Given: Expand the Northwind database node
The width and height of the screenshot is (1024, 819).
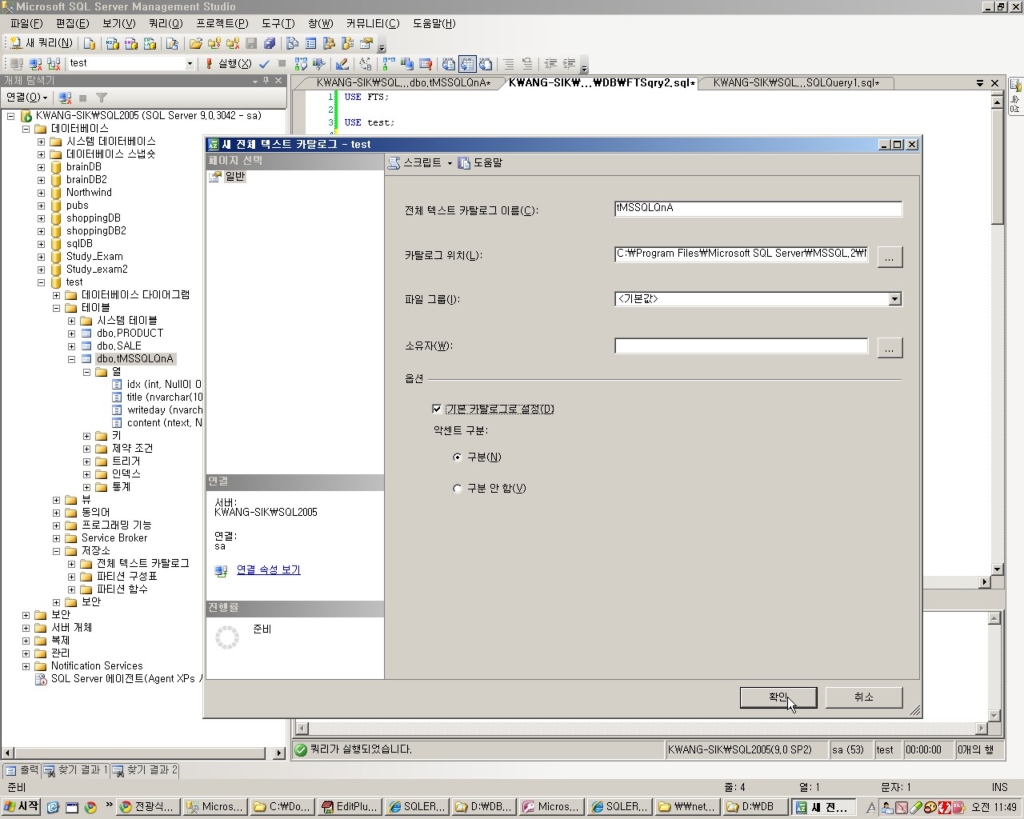Looking at the screenshot, I should 41,193.
